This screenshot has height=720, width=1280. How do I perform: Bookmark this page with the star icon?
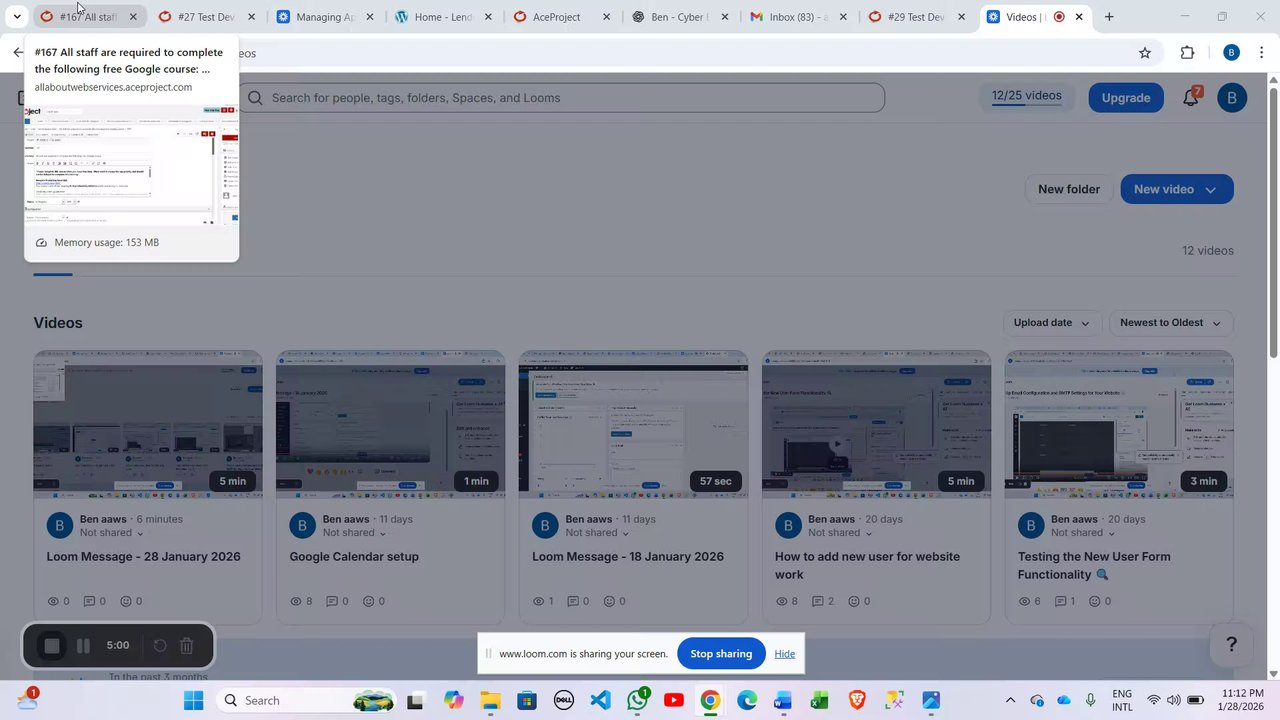1145,53
